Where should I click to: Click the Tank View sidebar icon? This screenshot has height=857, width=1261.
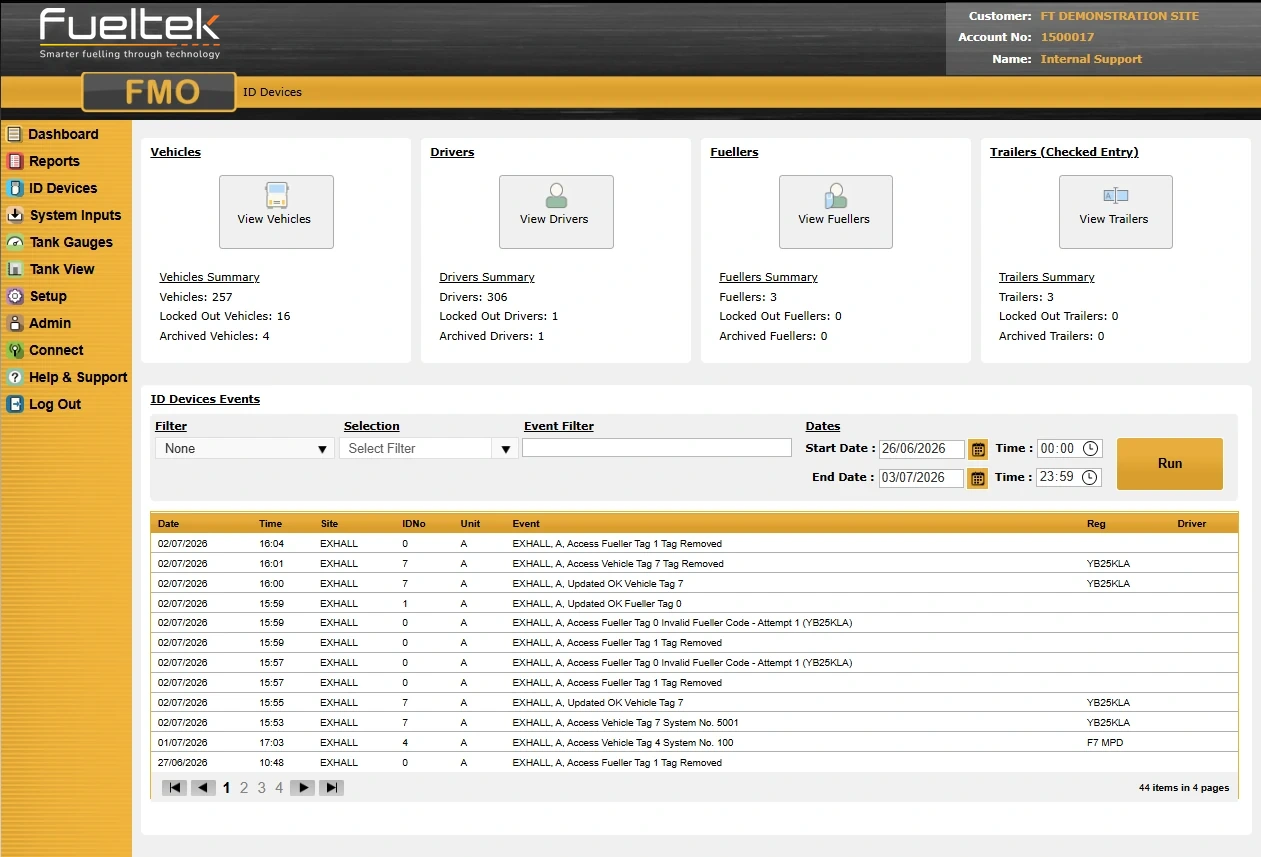14,269
